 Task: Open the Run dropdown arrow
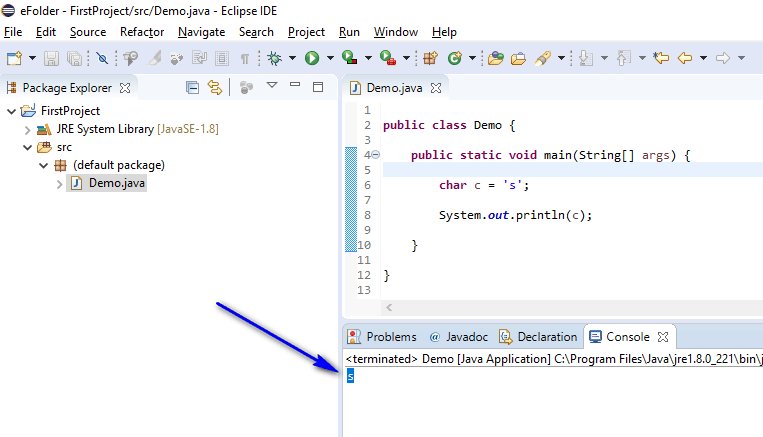(x=330, y=58)
